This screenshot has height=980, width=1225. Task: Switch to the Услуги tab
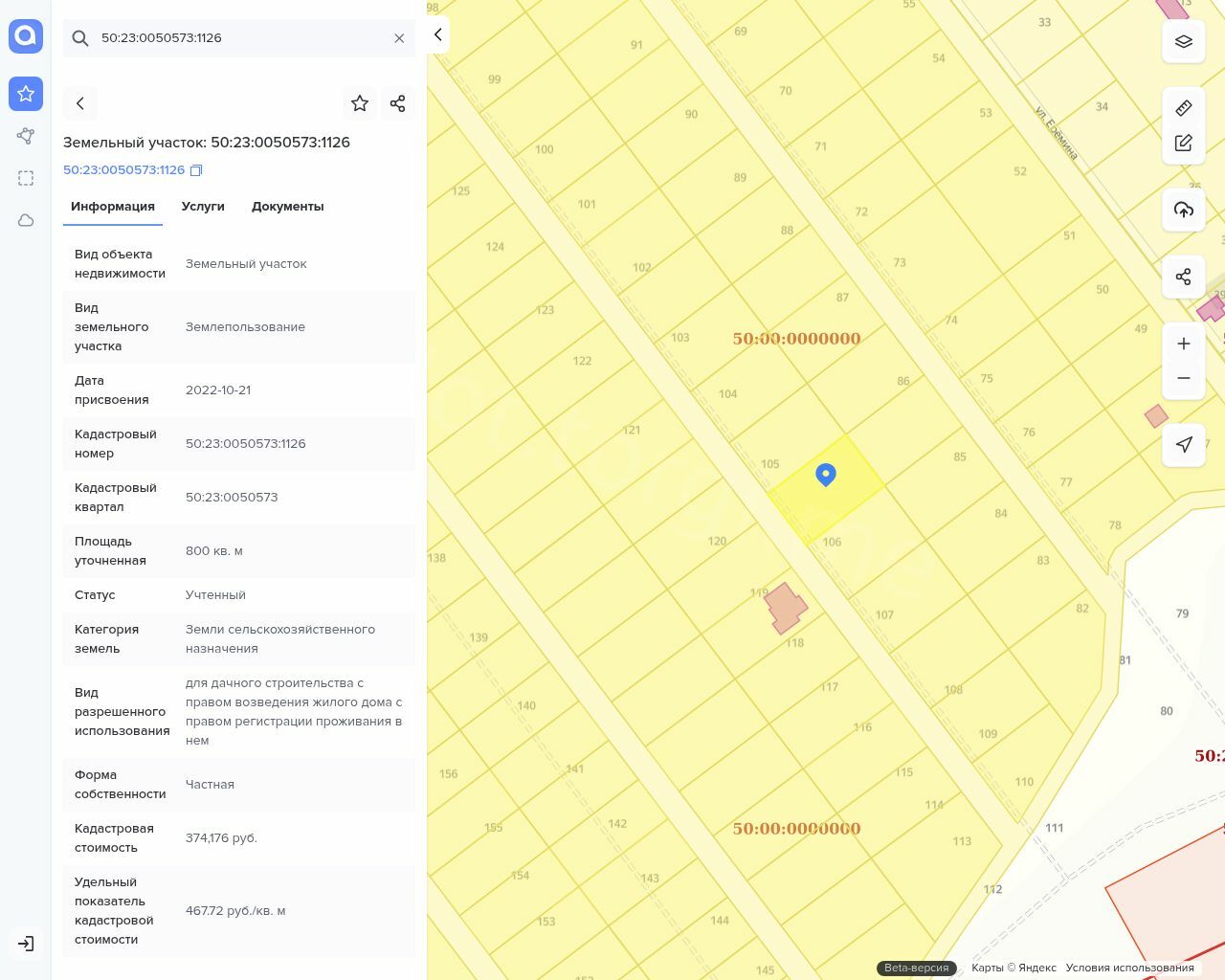click(x=203, y=207)
